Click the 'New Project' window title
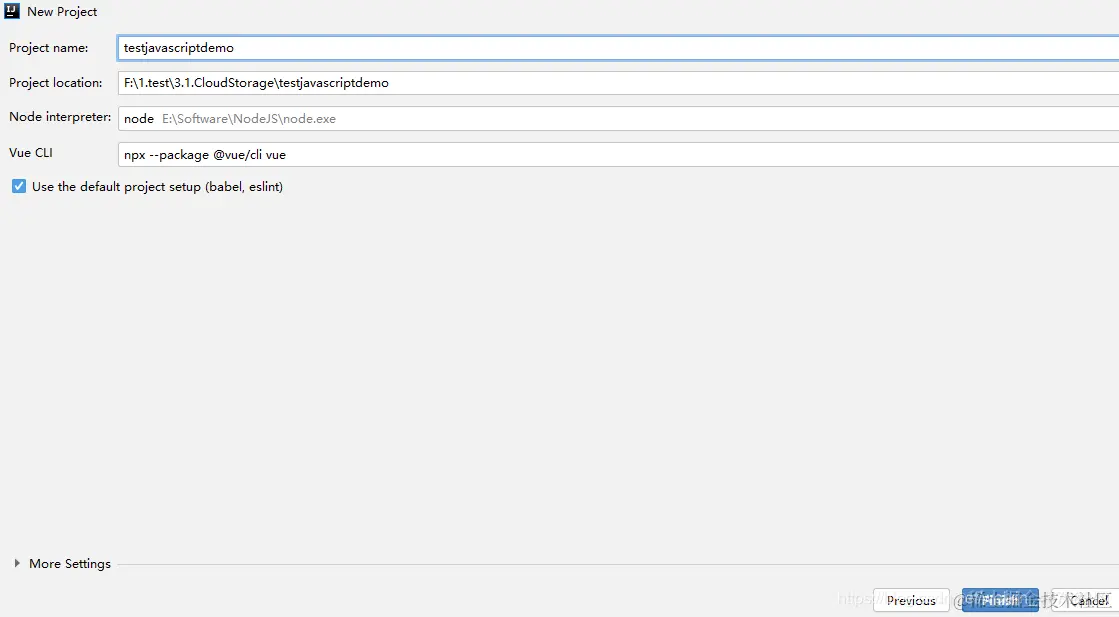The image size is (1119, 617). click(62, 12)
